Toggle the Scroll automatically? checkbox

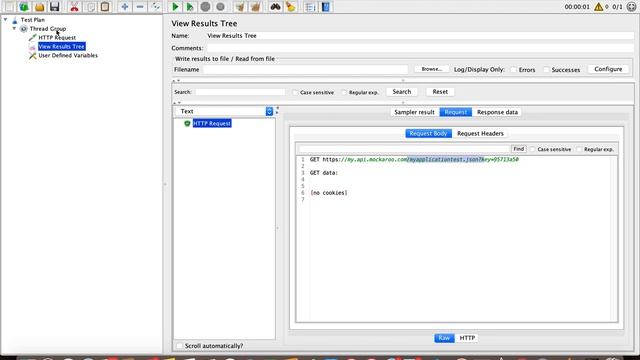[x=179, y=346]
